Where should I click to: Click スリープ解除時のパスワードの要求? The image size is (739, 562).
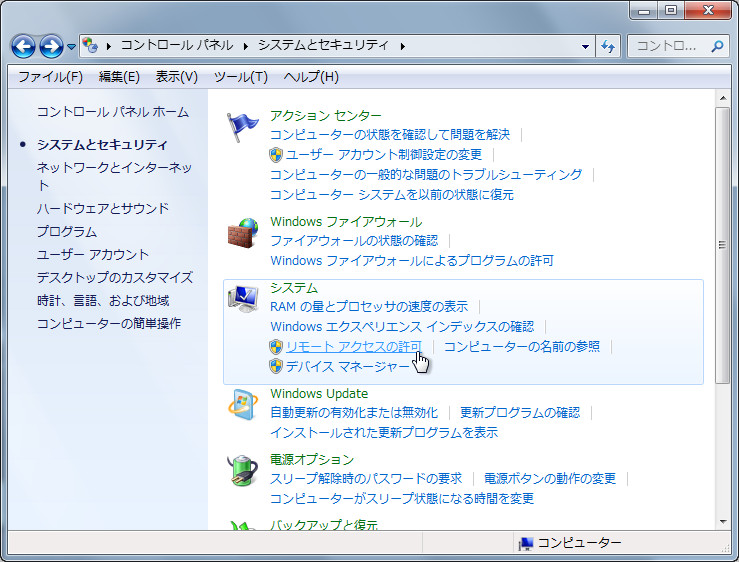click(x=366, y=479)
